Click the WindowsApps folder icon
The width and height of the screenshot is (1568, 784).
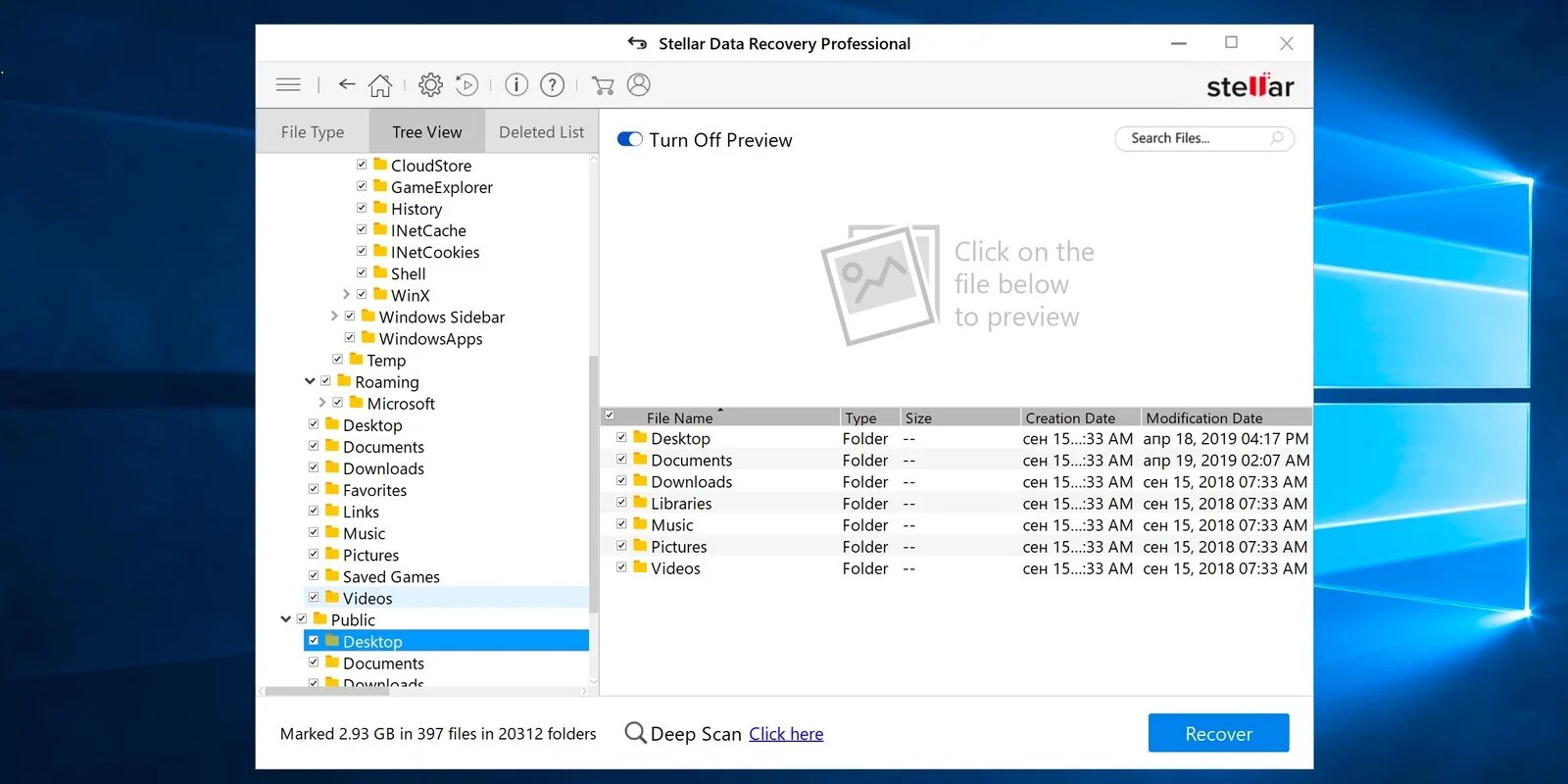click(368, 338)
